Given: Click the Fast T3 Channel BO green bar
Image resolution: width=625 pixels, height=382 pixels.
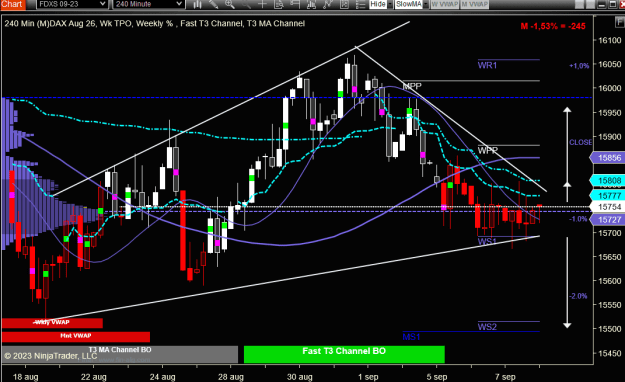Looking at the screenshot, I should click(x=344, y=354).
